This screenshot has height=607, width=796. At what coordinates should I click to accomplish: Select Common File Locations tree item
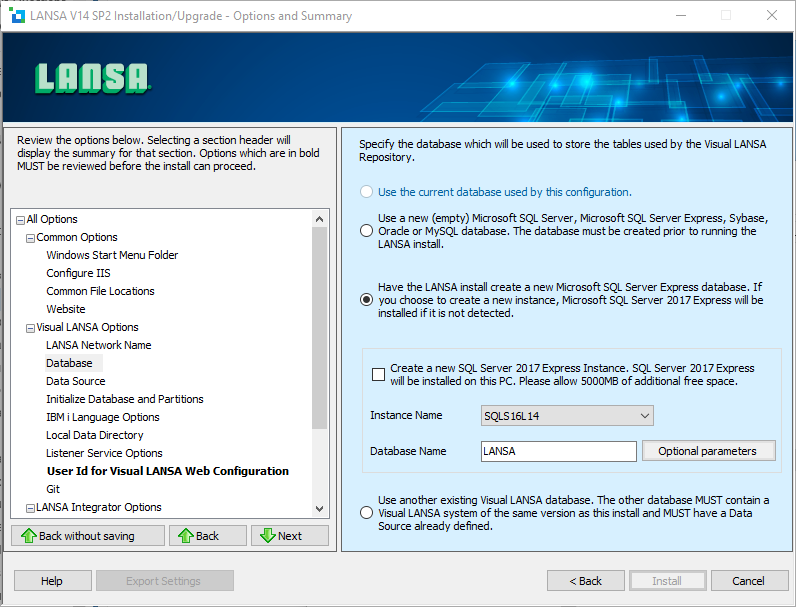100,291
